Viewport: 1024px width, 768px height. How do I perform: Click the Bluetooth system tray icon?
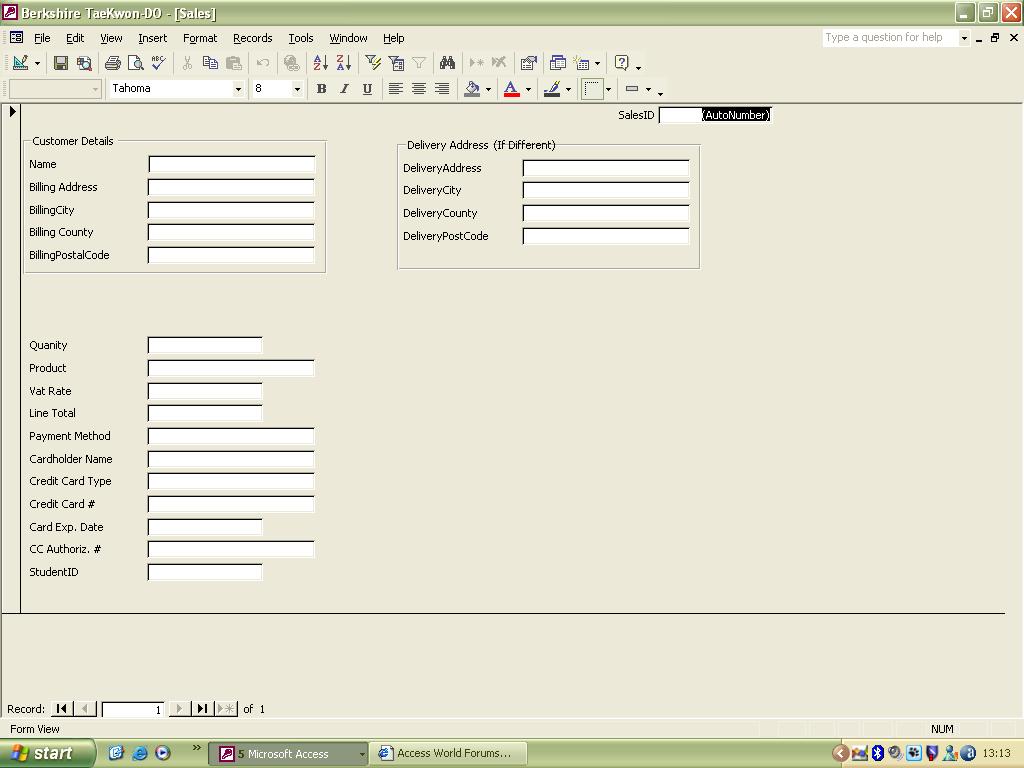(x=878, y=753)
